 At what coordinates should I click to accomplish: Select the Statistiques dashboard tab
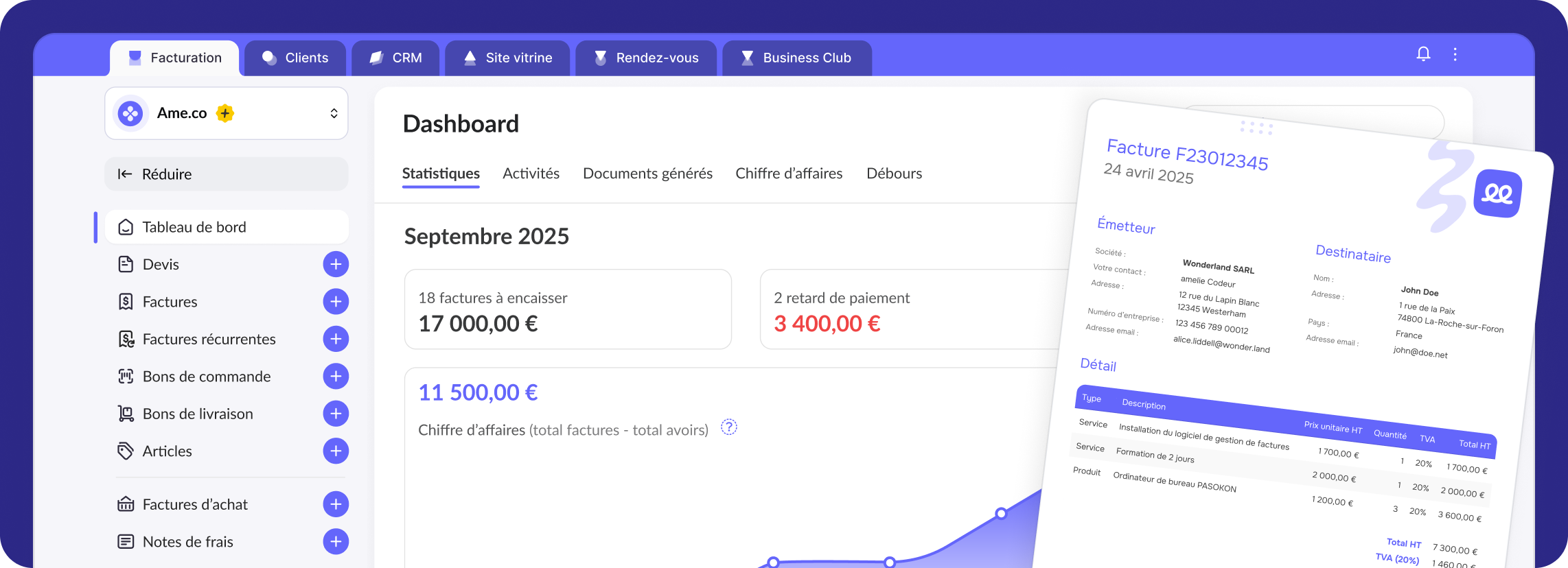pyautogui.click(x=441, y=174)
